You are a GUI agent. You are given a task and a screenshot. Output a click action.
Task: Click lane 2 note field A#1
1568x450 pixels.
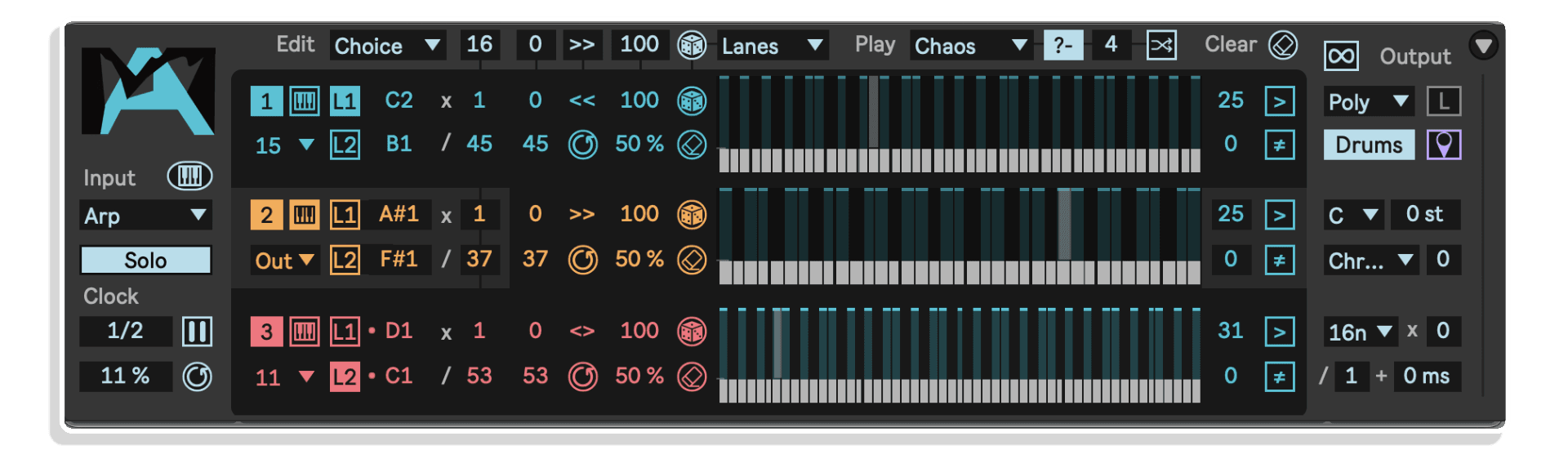[x=399, y=215]
